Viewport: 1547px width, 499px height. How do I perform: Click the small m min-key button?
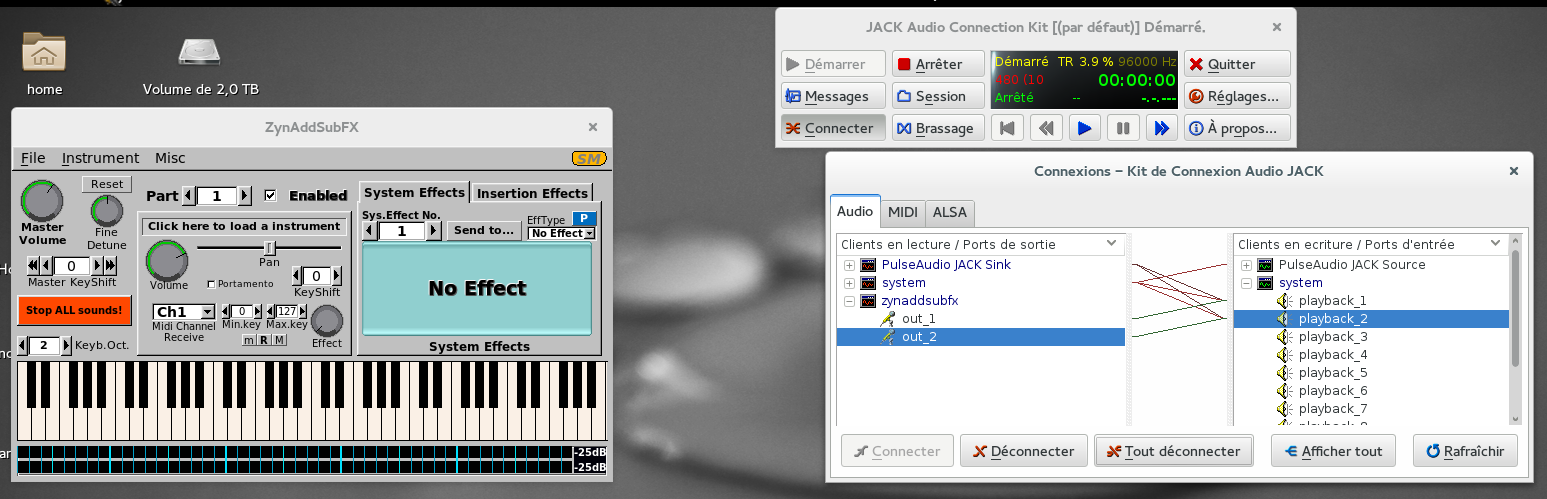coord(249,340)
